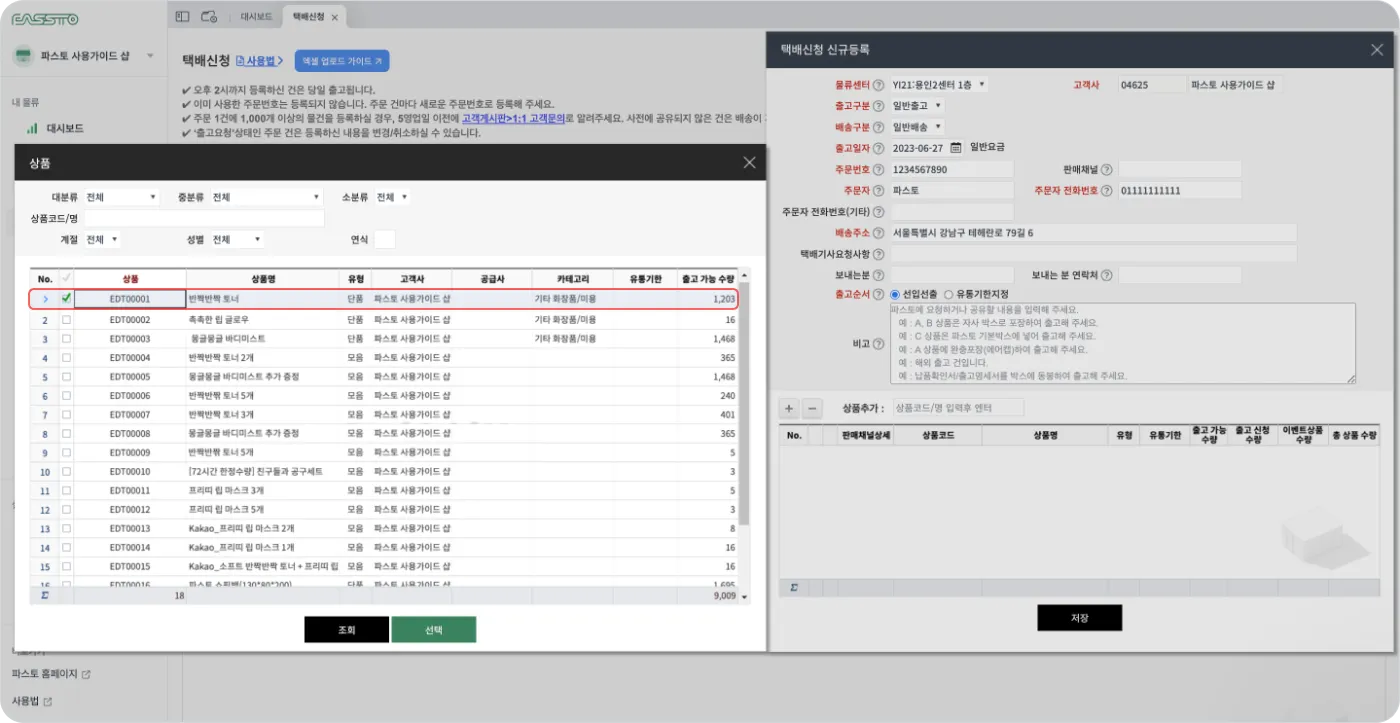1400x723 pixels.
Task: Expand the 파스토 사용가이드 샵 shop selector in sidebar
Action: 150,57
